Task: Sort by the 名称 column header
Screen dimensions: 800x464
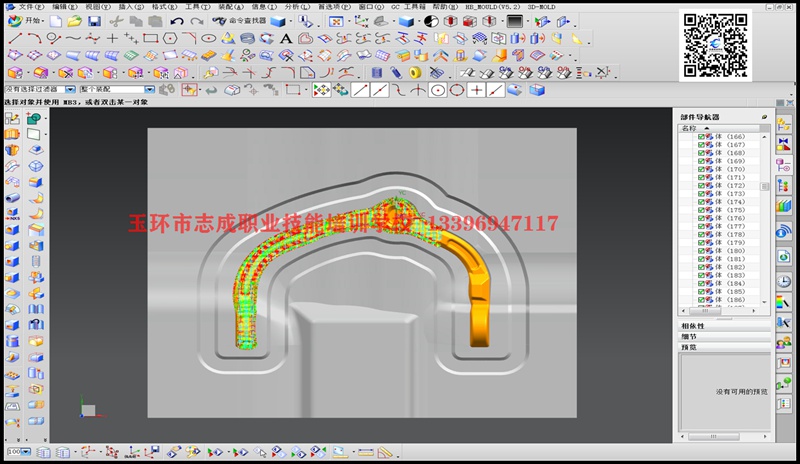Action: click(x=719, y=128)
